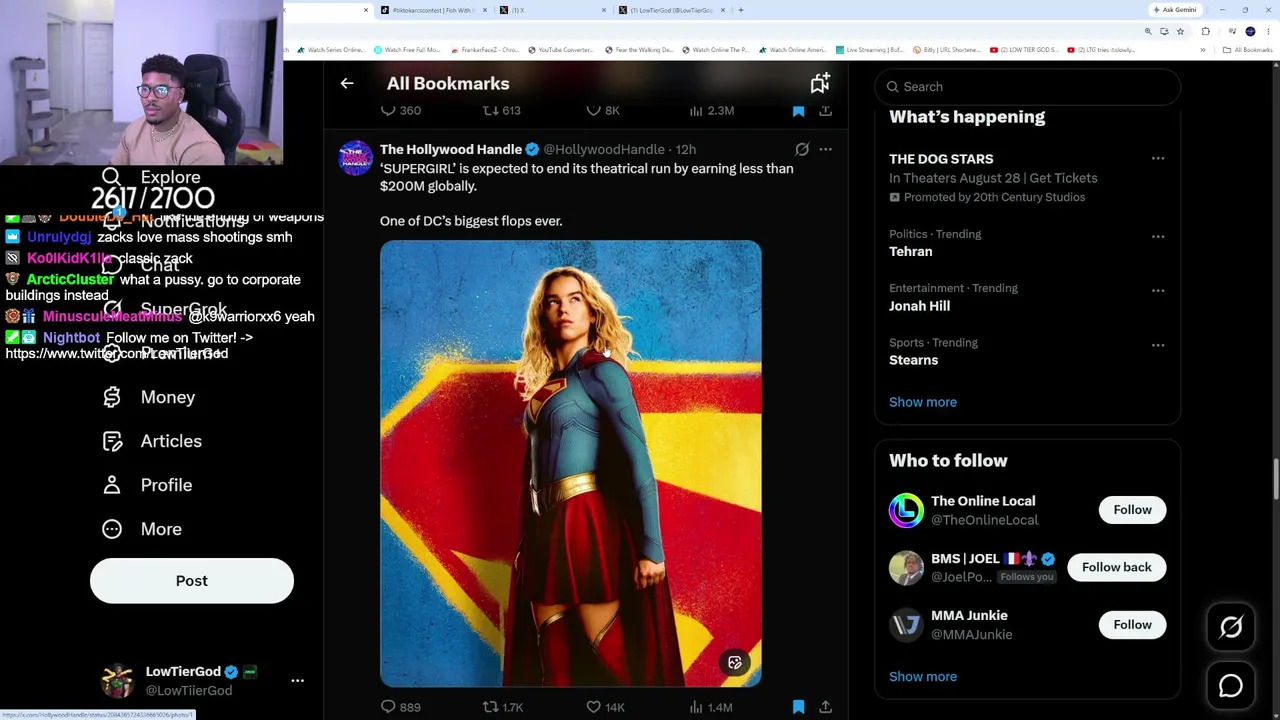Image resolution: width=1280 pixels, height=720 pixels.
Task: Go back using the All Bookmarks arrow
Action: pos(347,84)
